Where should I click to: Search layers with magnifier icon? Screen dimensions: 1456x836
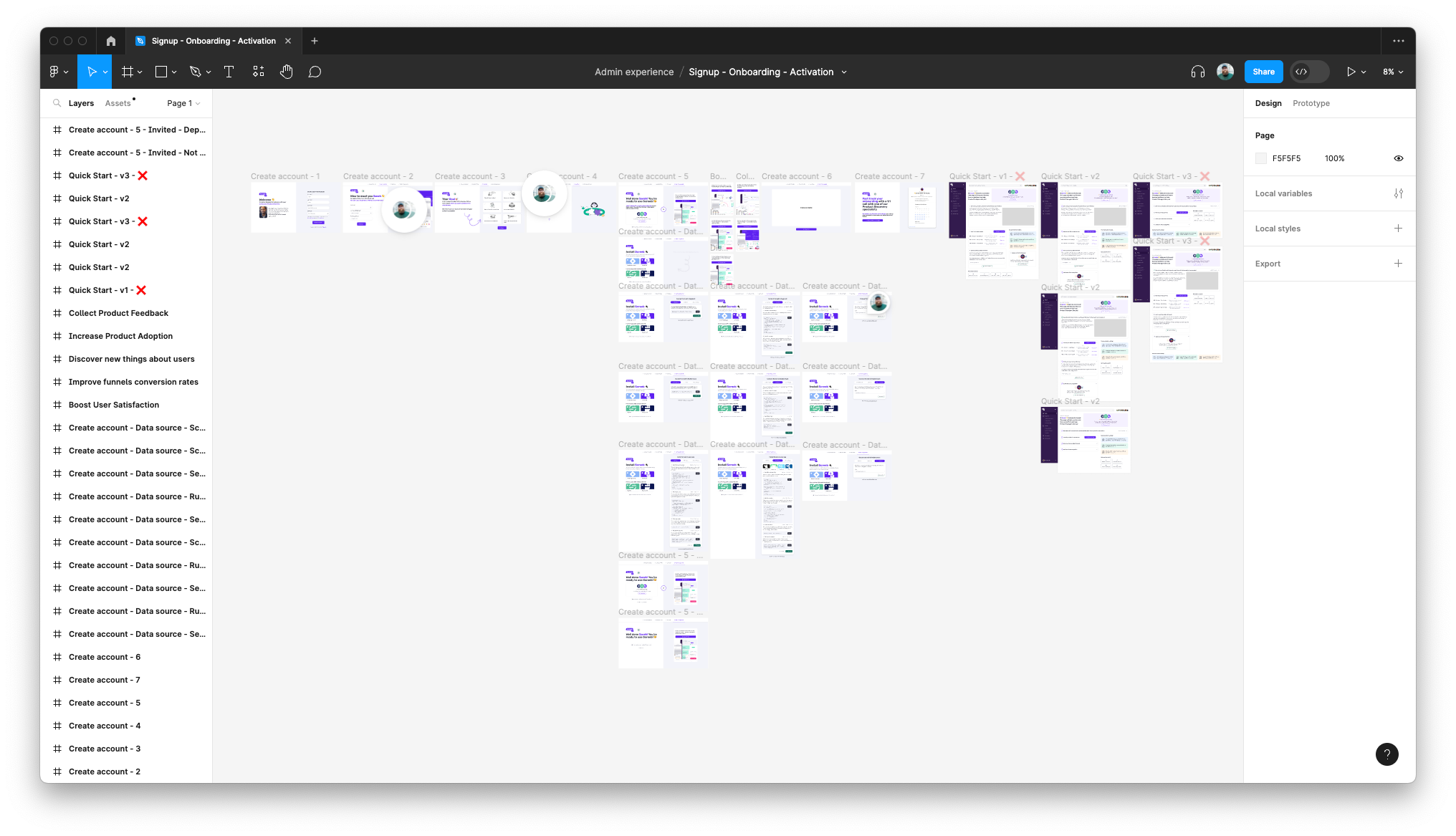[57, 103]
